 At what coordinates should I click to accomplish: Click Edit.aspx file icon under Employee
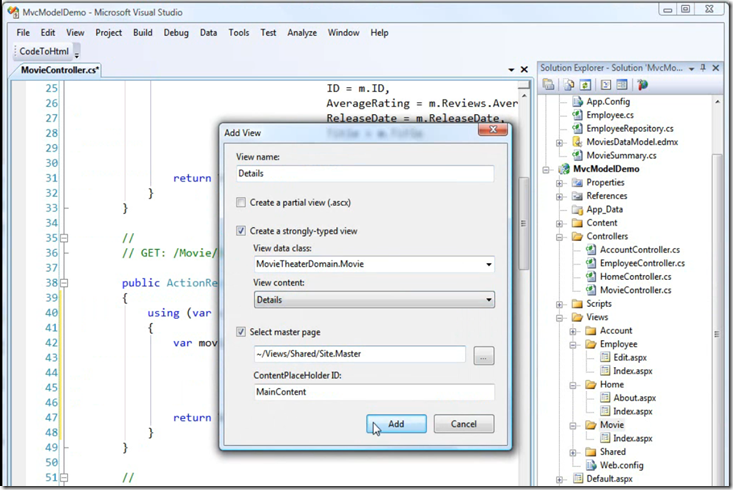tap(605, 357)
